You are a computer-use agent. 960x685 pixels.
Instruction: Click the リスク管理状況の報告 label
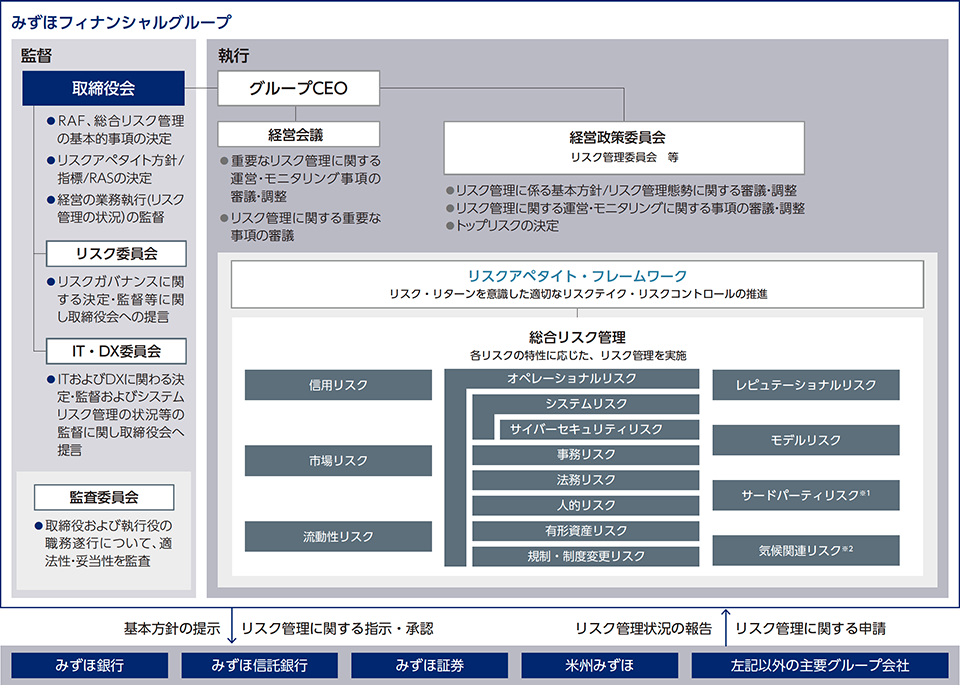[x=643, y=629]
